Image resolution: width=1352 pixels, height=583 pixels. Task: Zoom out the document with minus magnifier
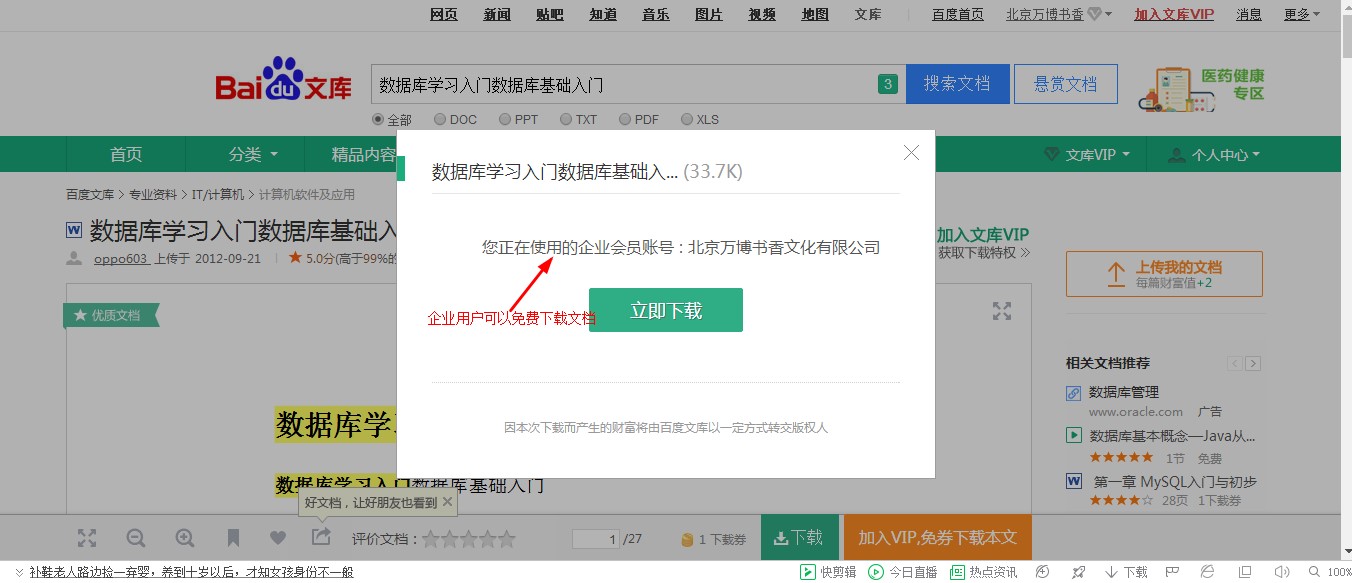[136, 538]
